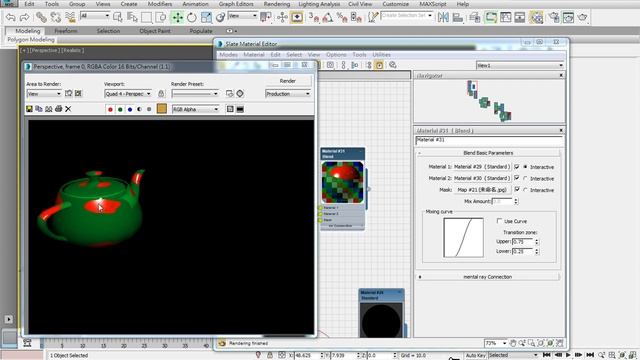Click the Edit Region icon near Area to Render
The image size is (640, 360).
tap(68, 93)
